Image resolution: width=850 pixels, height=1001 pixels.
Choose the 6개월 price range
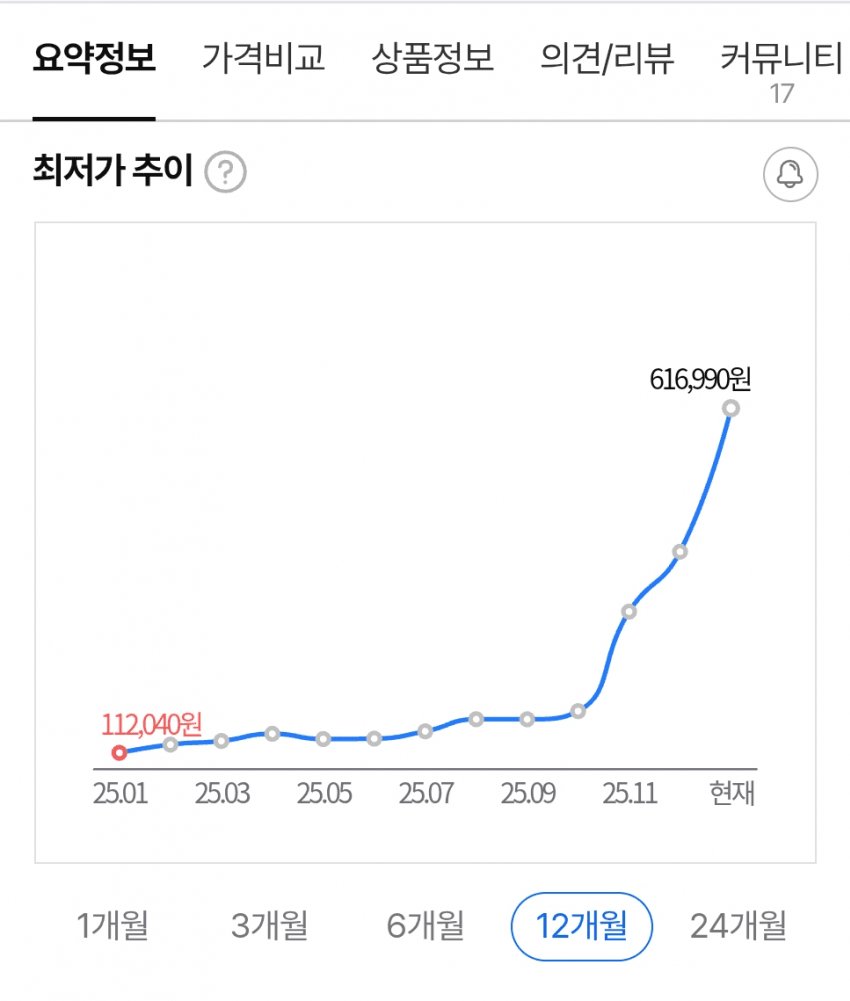(x=425, y=926)
